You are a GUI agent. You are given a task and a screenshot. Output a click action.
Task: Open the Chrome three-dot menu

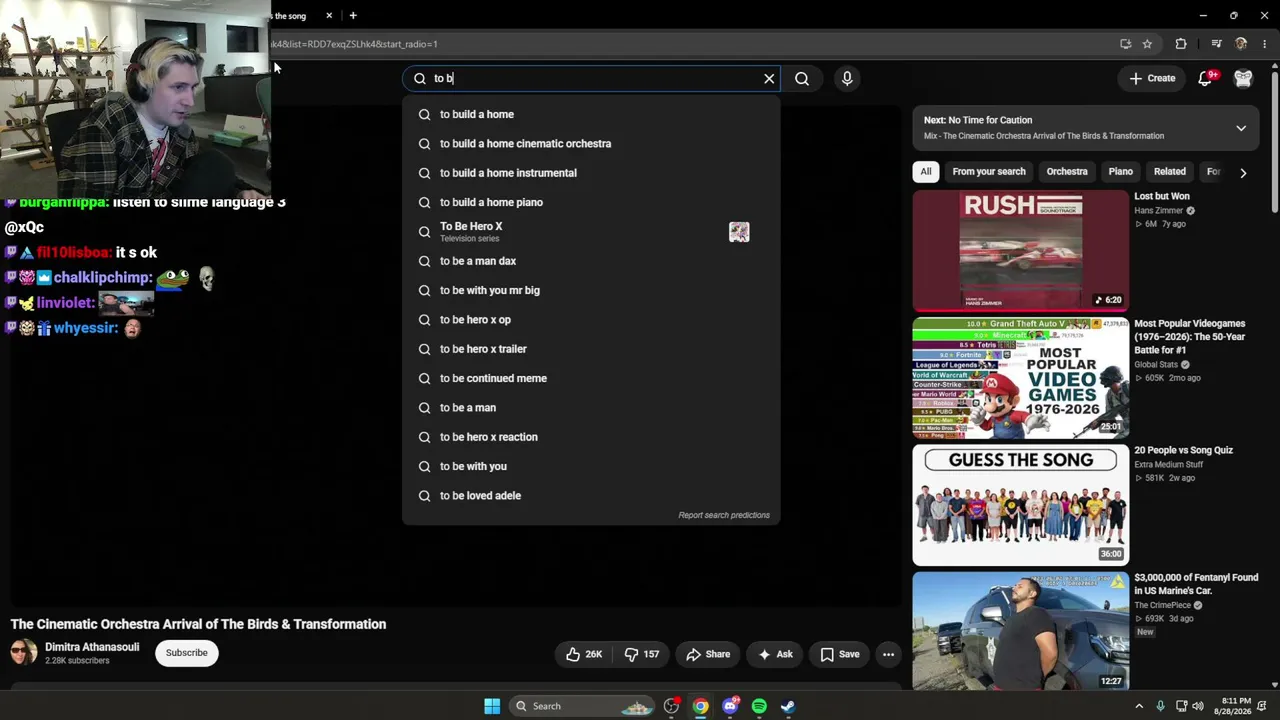(x=1265, y=44)
